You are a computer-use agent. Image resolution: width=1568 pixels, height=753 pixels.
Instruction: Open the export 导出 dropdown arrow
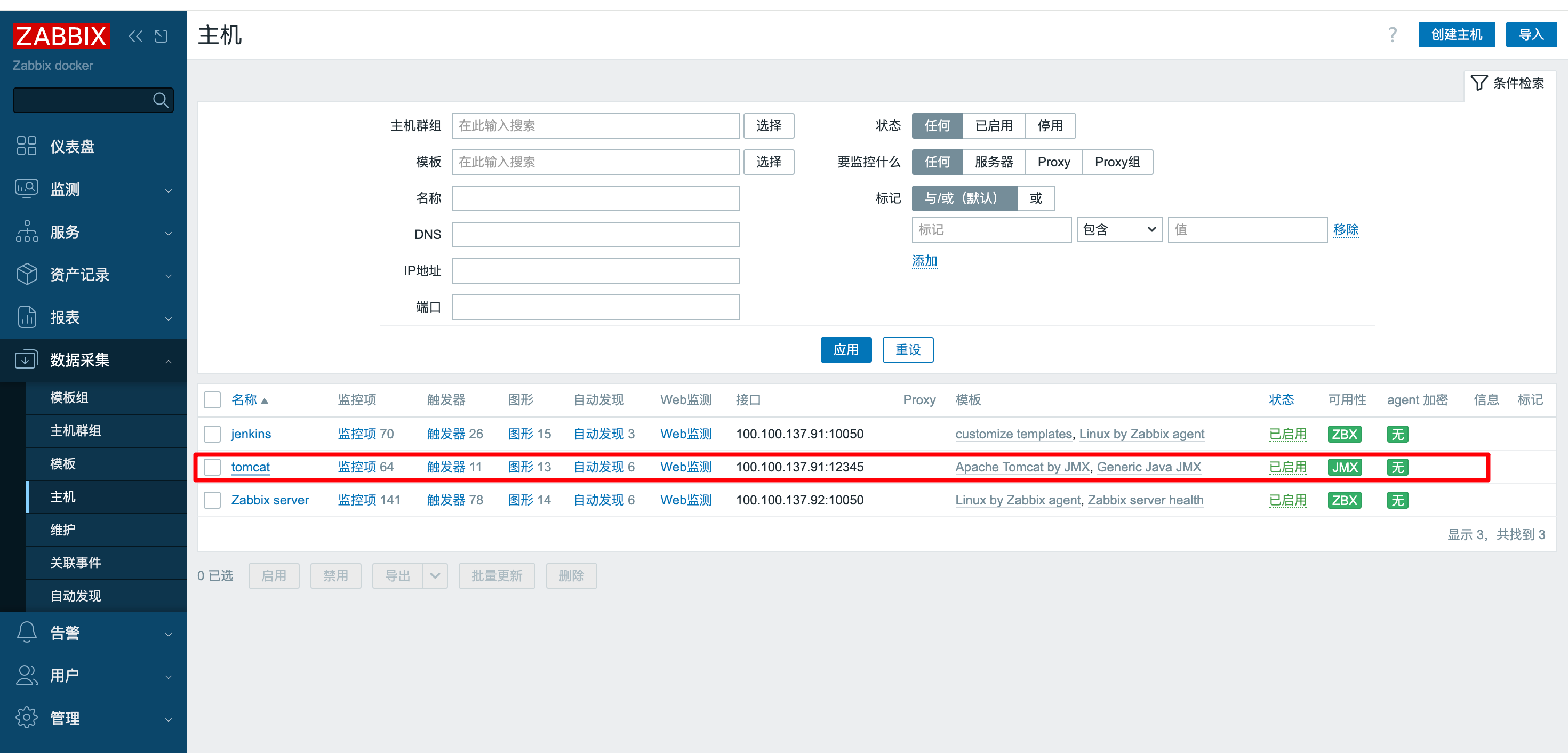[x=435, y=575]
